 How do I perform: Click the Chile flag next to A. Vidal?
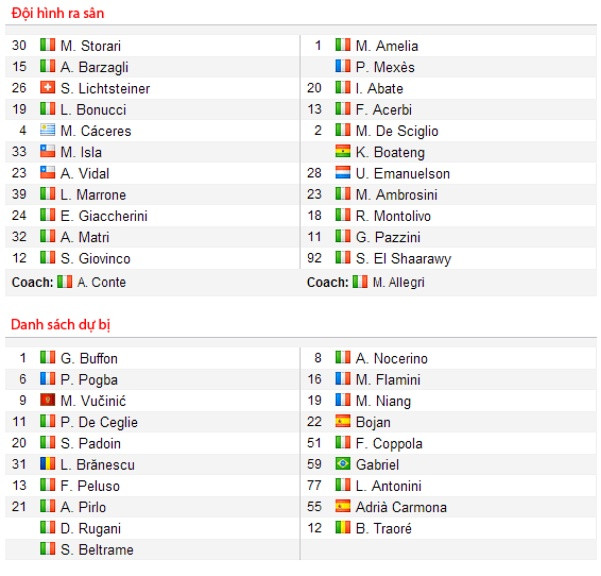[x=47, y=173]
